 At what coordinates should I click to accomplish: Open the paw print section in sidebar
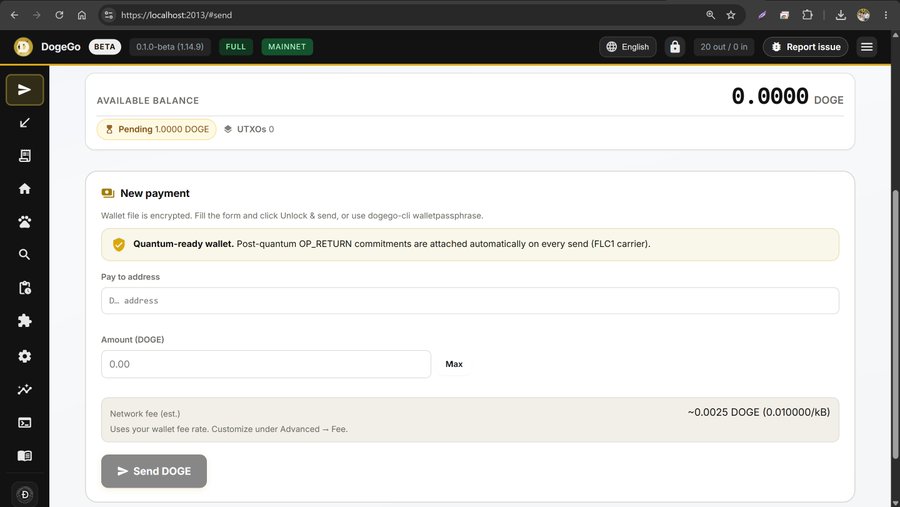25,222
